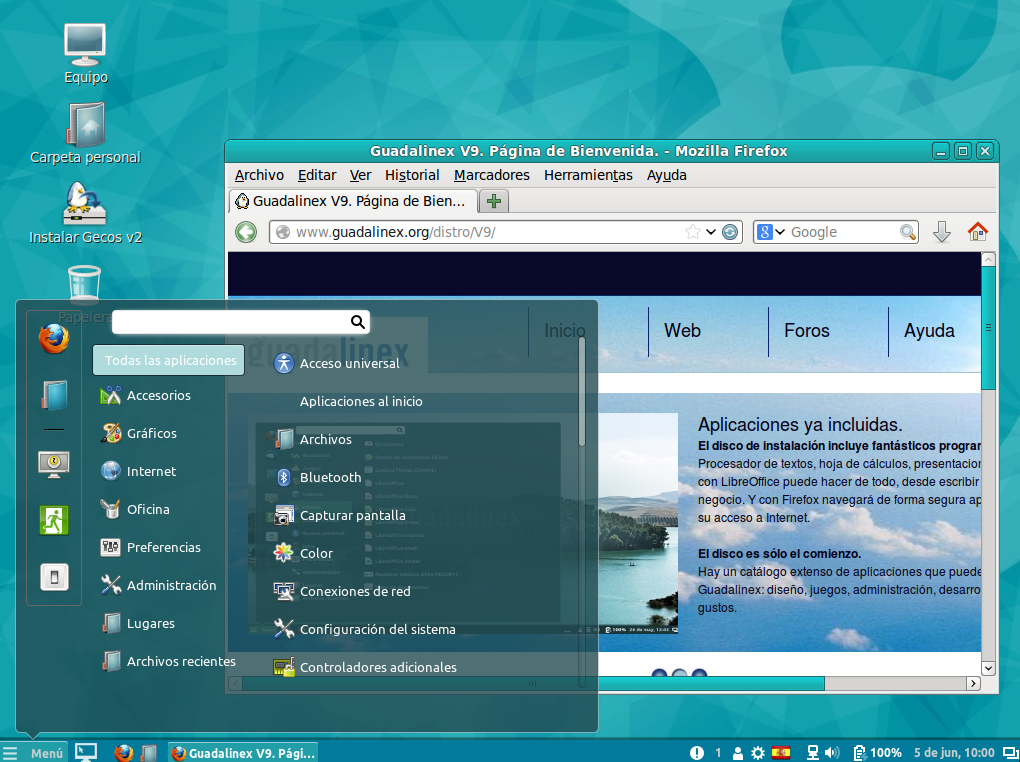Screen dimensions: 1020x762
Task: Open the Editar menu
Action: click(317, 175)
